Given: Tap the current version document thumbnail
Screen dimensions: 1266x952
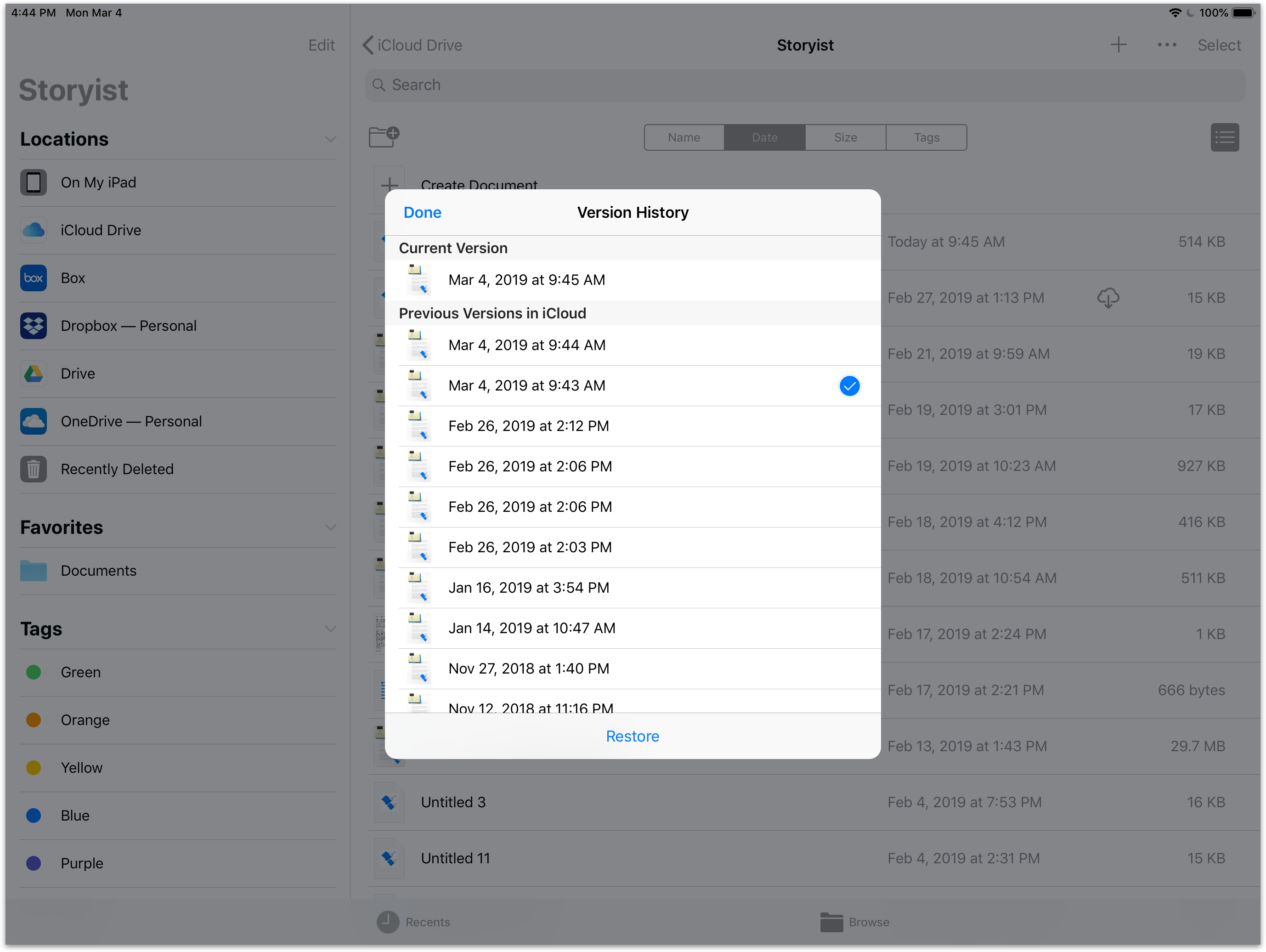Looking at the screenshot, I should (418, 279).
